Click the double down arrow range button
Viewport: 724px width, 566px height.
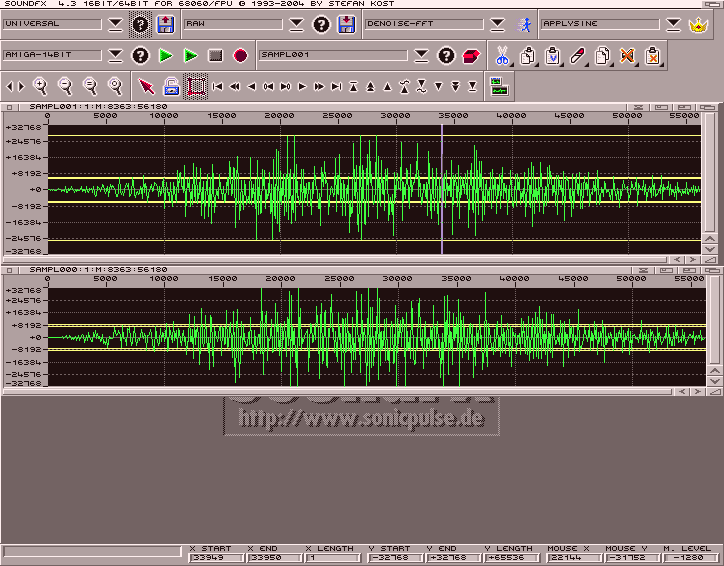[455, 86]
